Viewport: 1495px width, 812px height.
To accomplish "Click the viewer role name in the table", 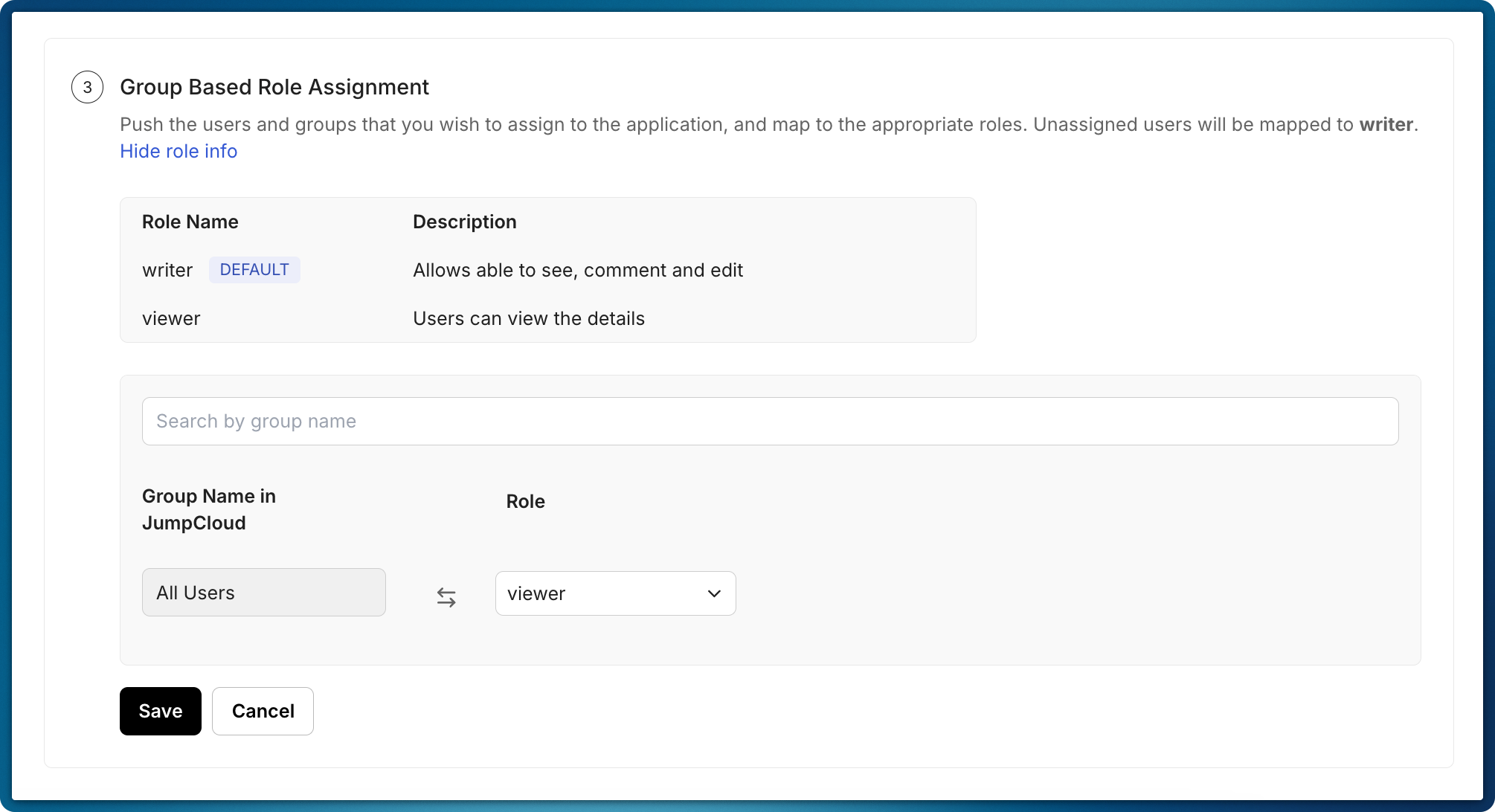I will click(171, 318).
